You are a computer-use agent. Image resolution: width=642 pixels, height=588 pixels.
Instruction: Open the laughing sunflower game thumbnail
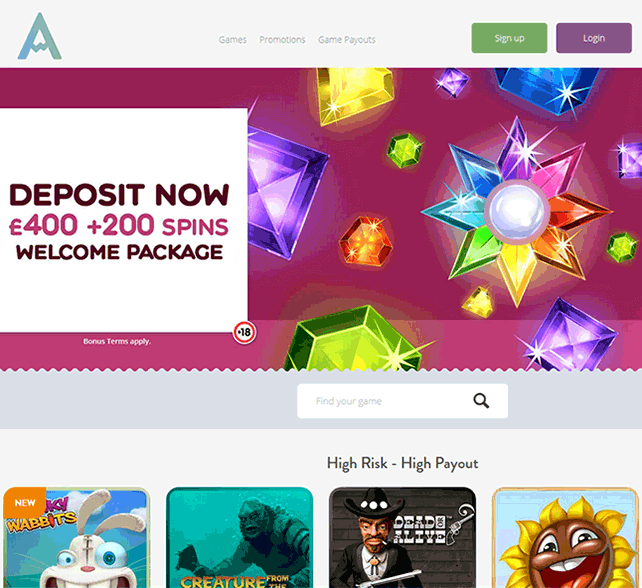pos(565,537)
